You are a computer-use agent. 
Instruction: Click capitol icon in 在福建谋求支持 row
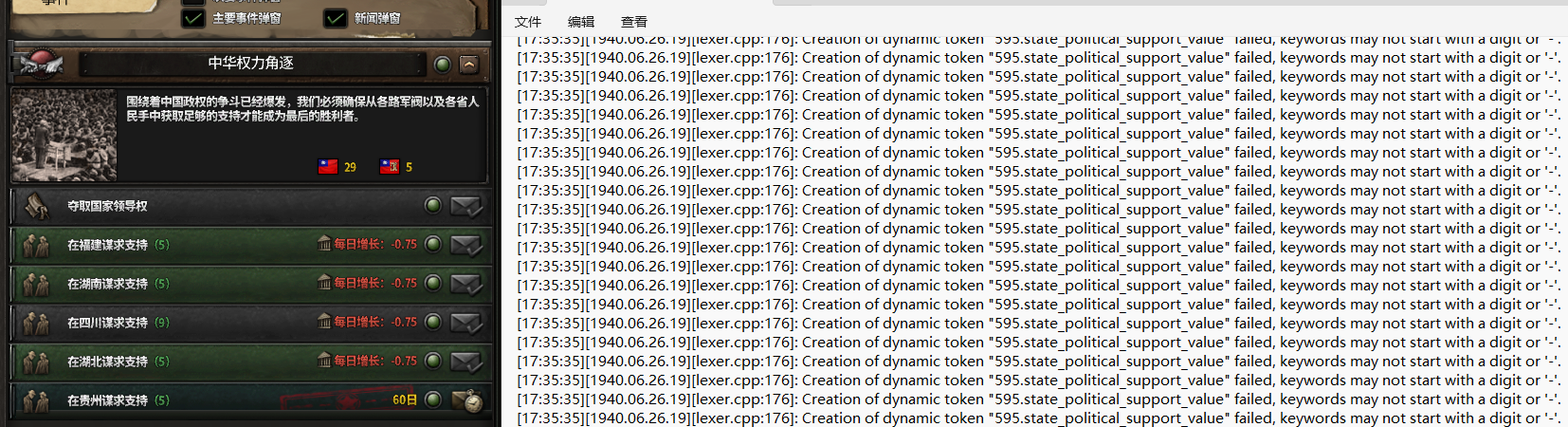point(324,243)
